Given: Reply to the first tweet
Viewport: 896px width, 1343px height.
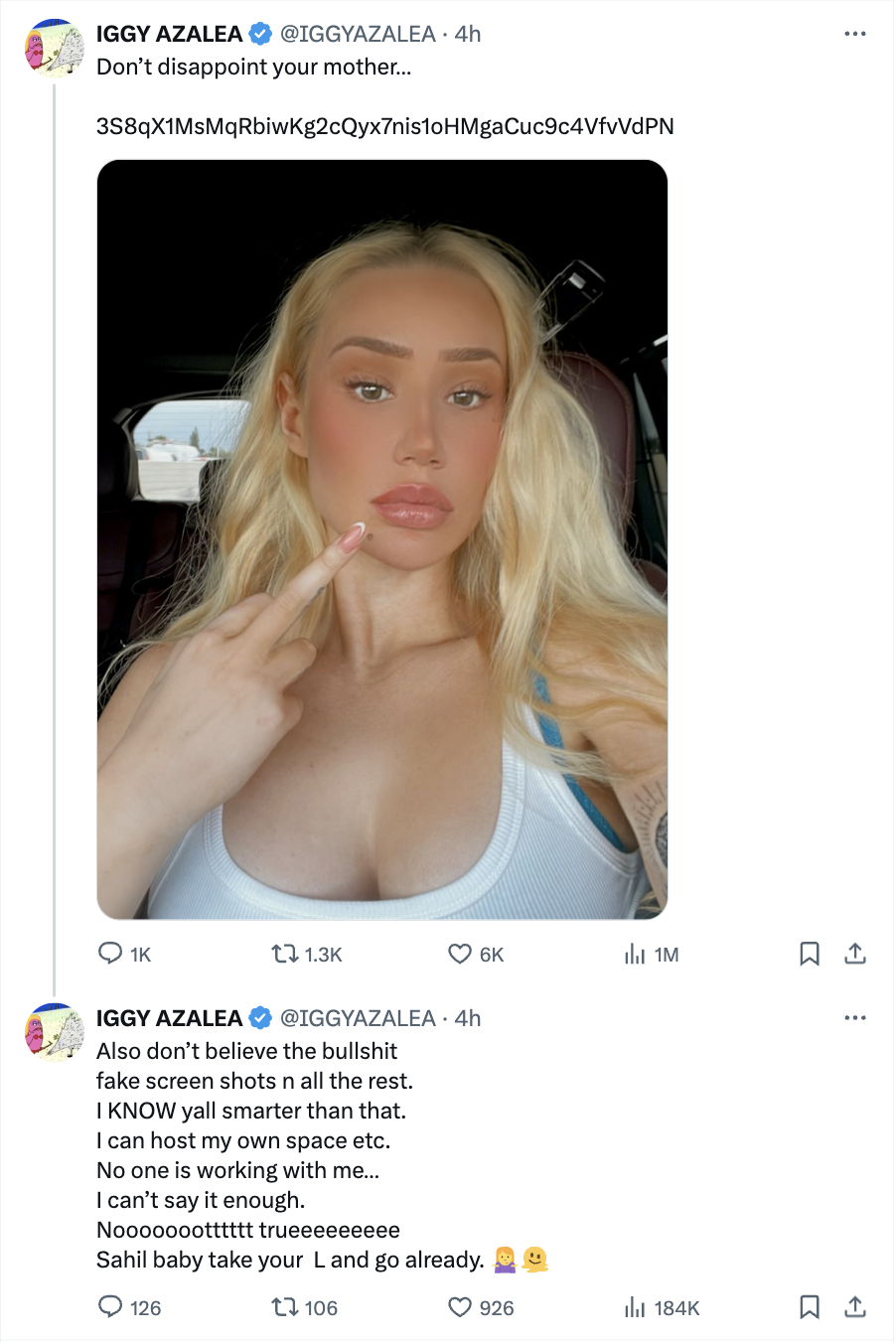Looking at the screenshot, I should [x=110, y=955].
